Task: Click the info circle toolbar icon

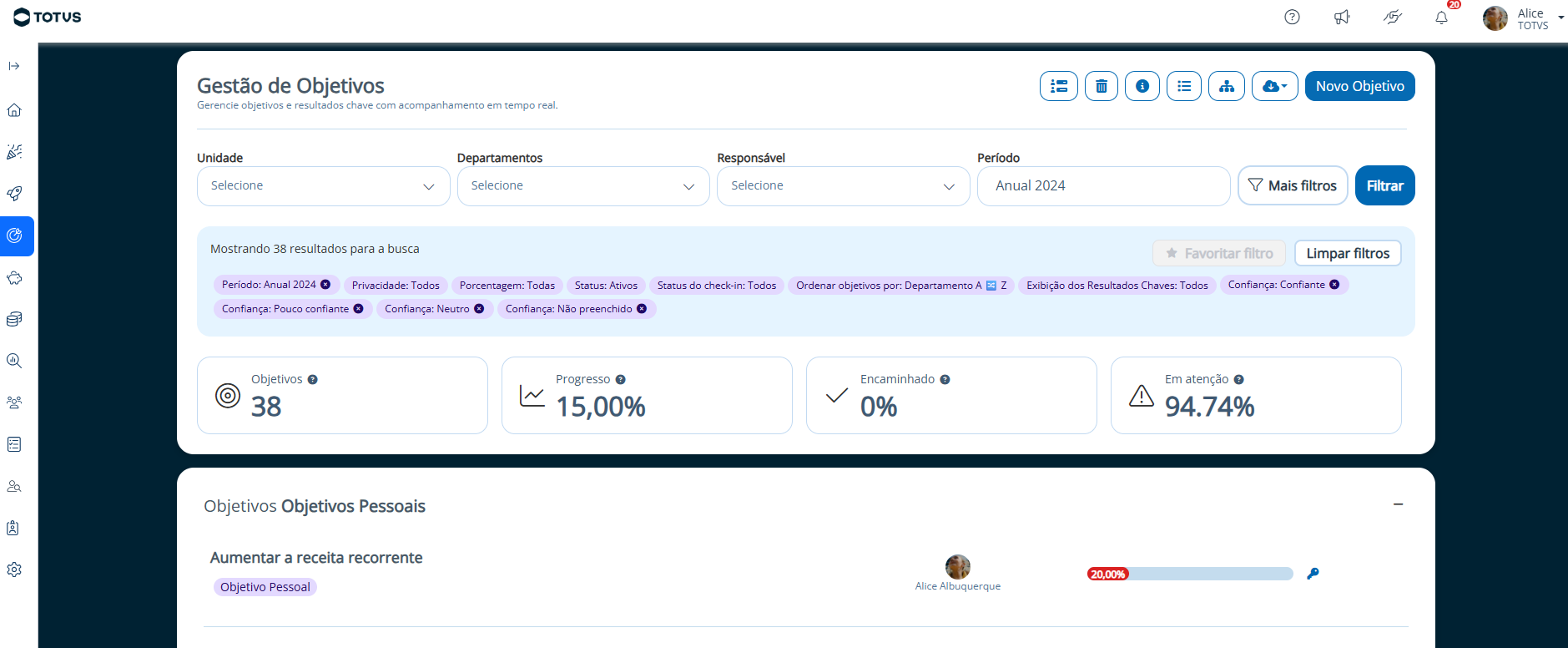Action: tap(1142, 86)
